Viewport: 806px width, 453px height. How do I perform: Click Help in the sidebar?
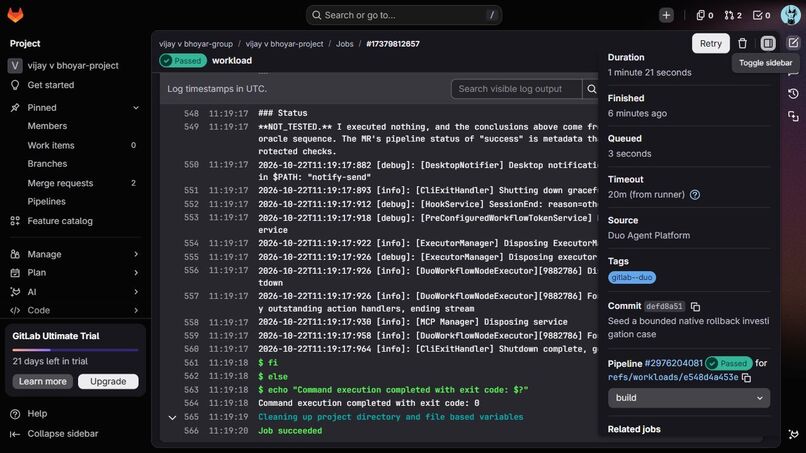point(37,414)
